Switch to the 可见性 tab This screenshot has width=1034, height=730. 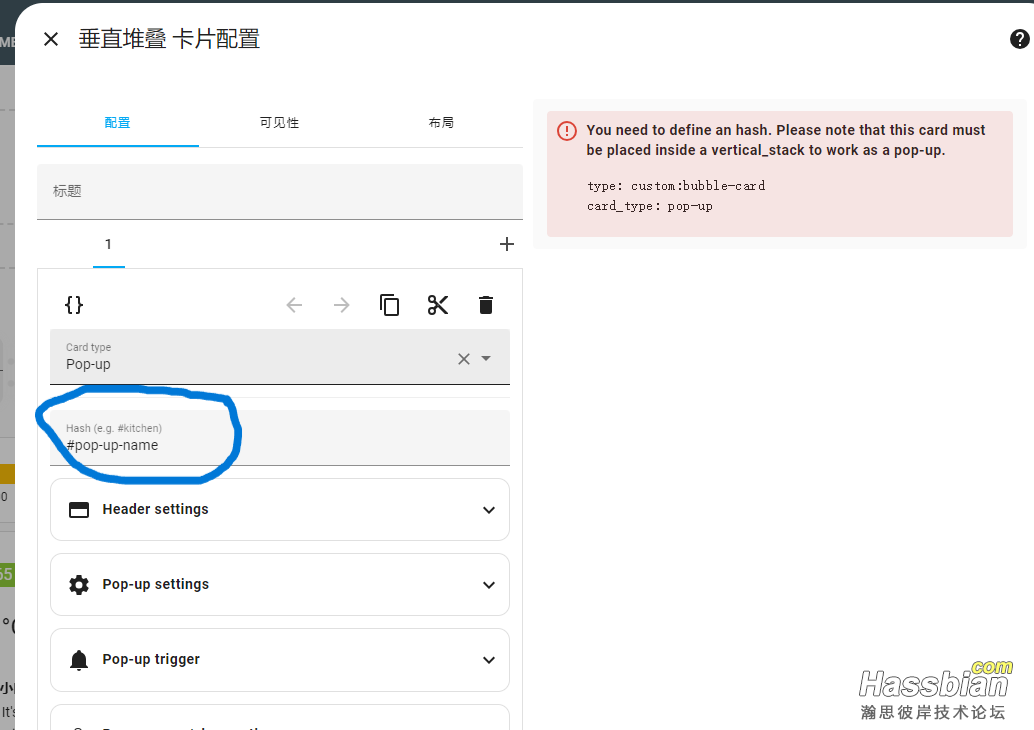279,123
